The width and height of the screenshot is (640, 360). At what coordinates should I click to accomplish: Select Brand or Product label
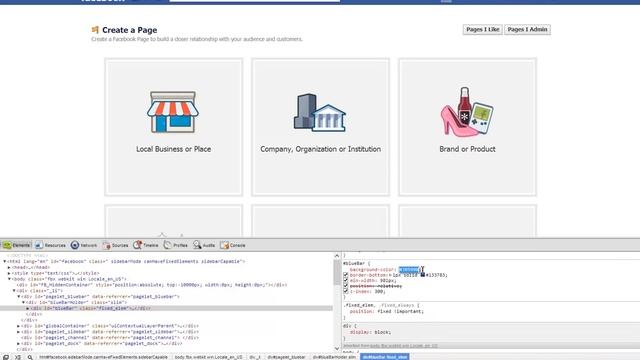click(467, 149)
